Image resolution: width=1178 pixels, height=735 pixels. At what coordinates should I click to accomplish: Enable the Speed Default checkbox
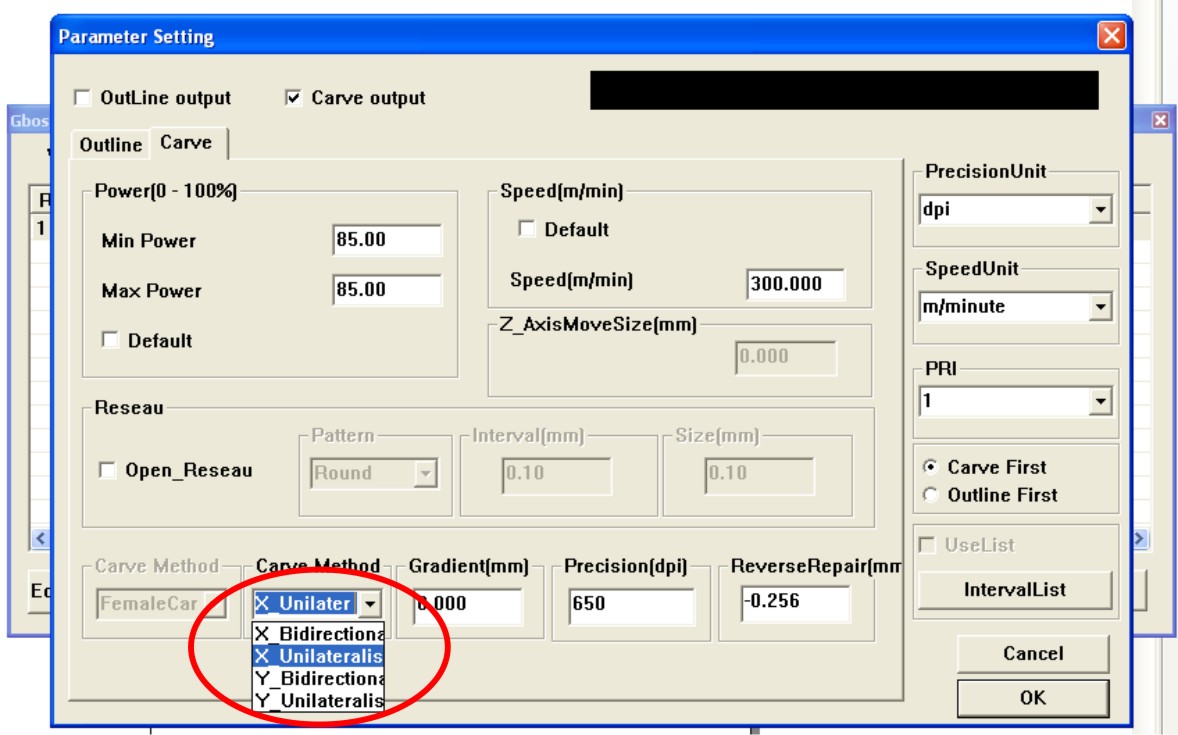click(527, 229)
